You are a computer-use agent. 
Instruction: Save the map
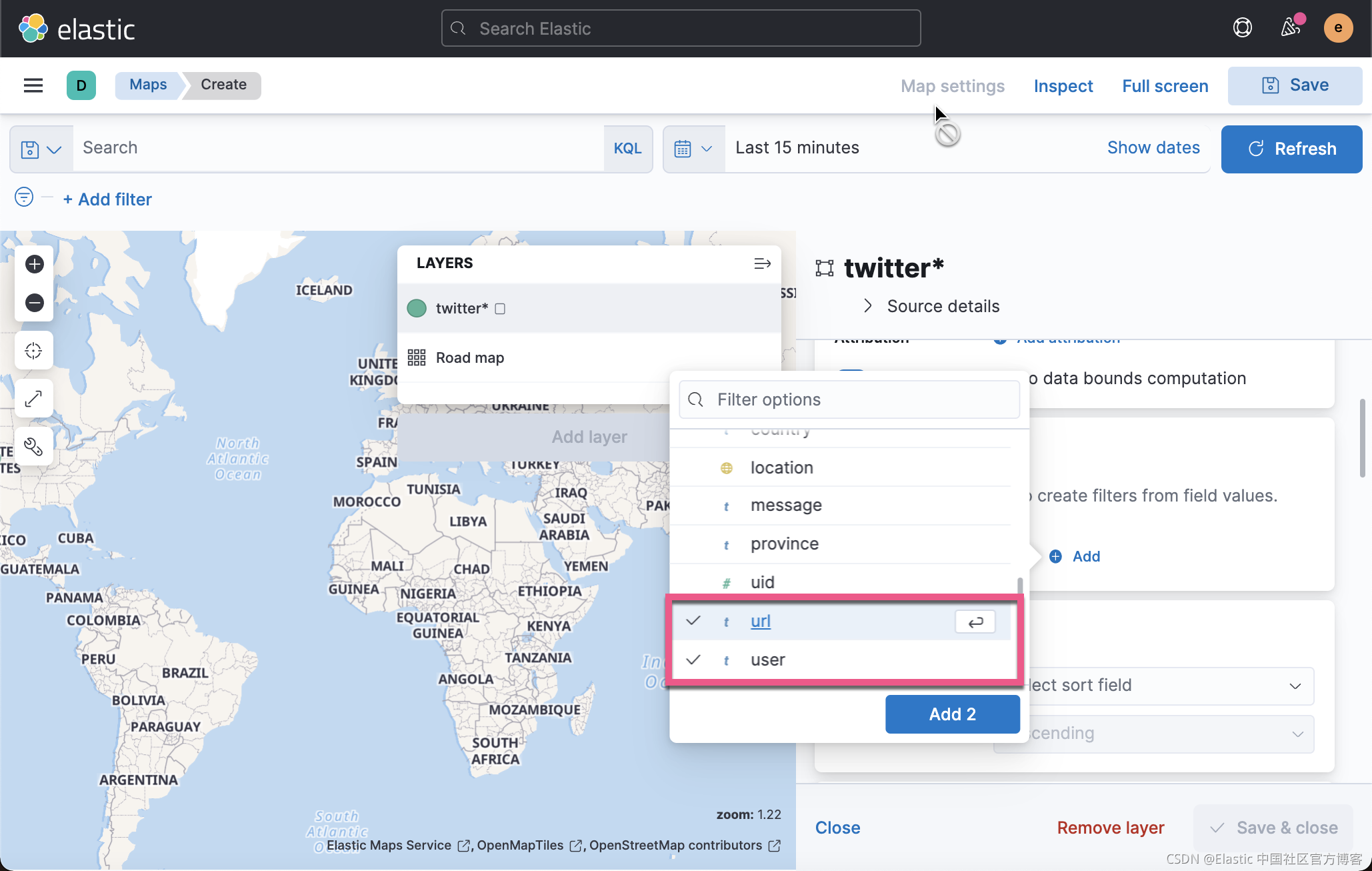[x=1295, y=85]
